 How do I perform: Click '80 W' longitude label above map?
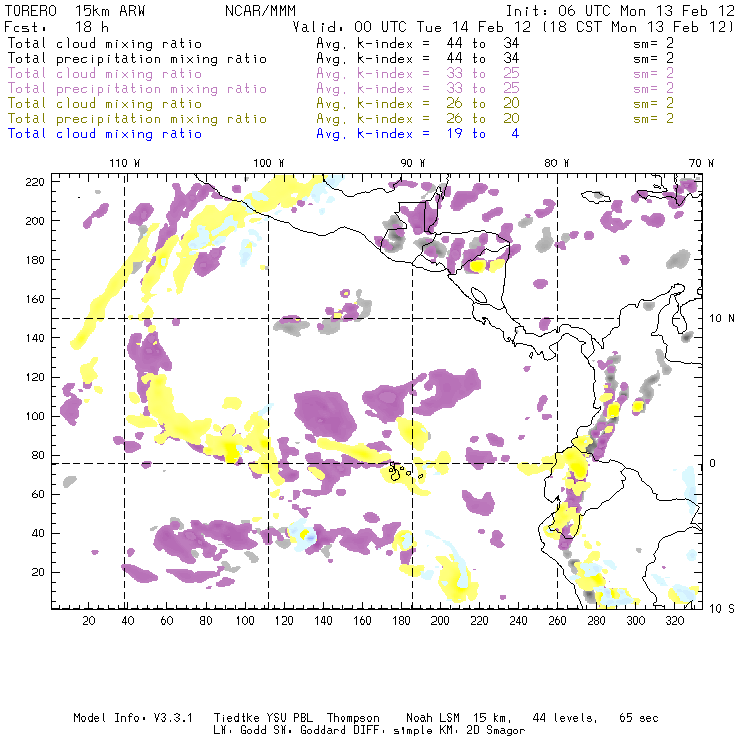(x=557, y=163)
